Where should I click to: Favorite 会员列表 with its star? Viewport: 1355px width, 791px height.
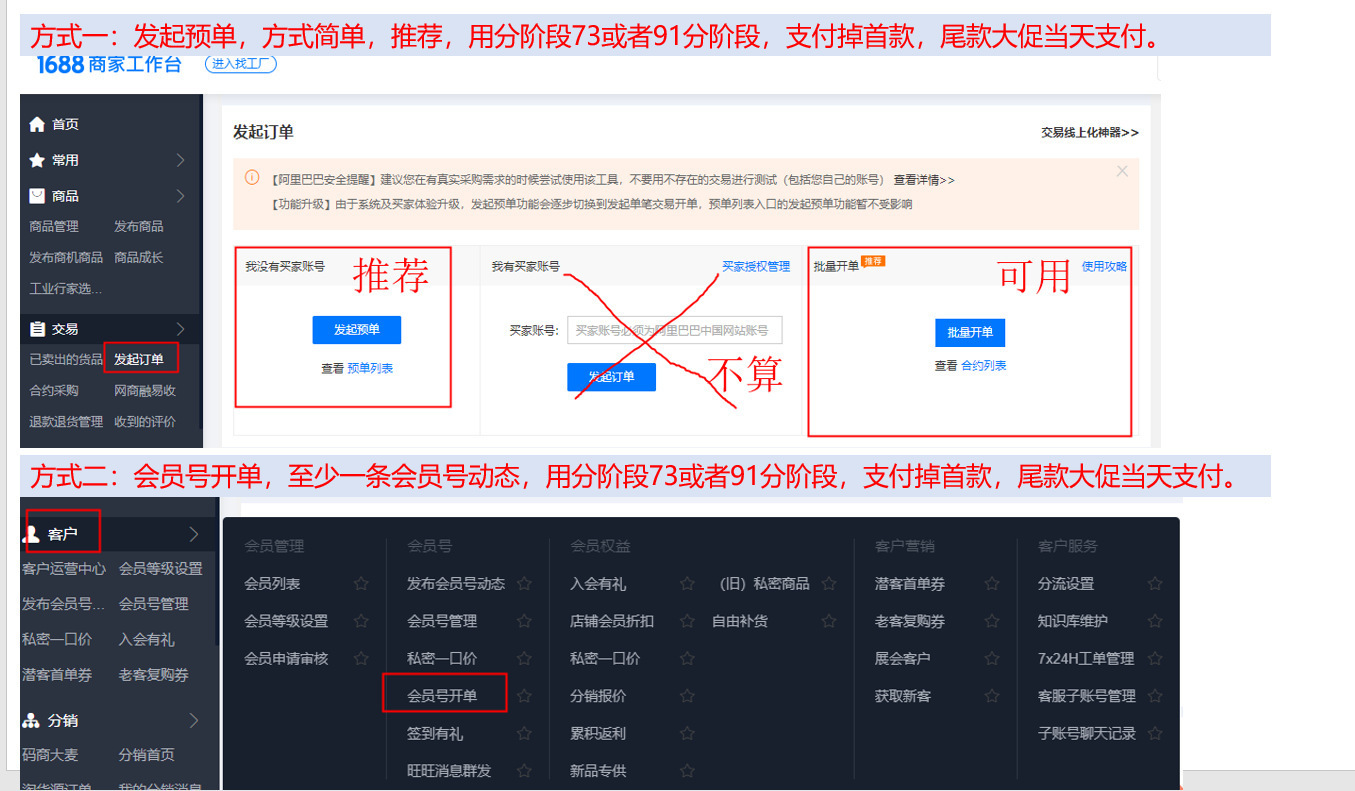pos(361,584)
